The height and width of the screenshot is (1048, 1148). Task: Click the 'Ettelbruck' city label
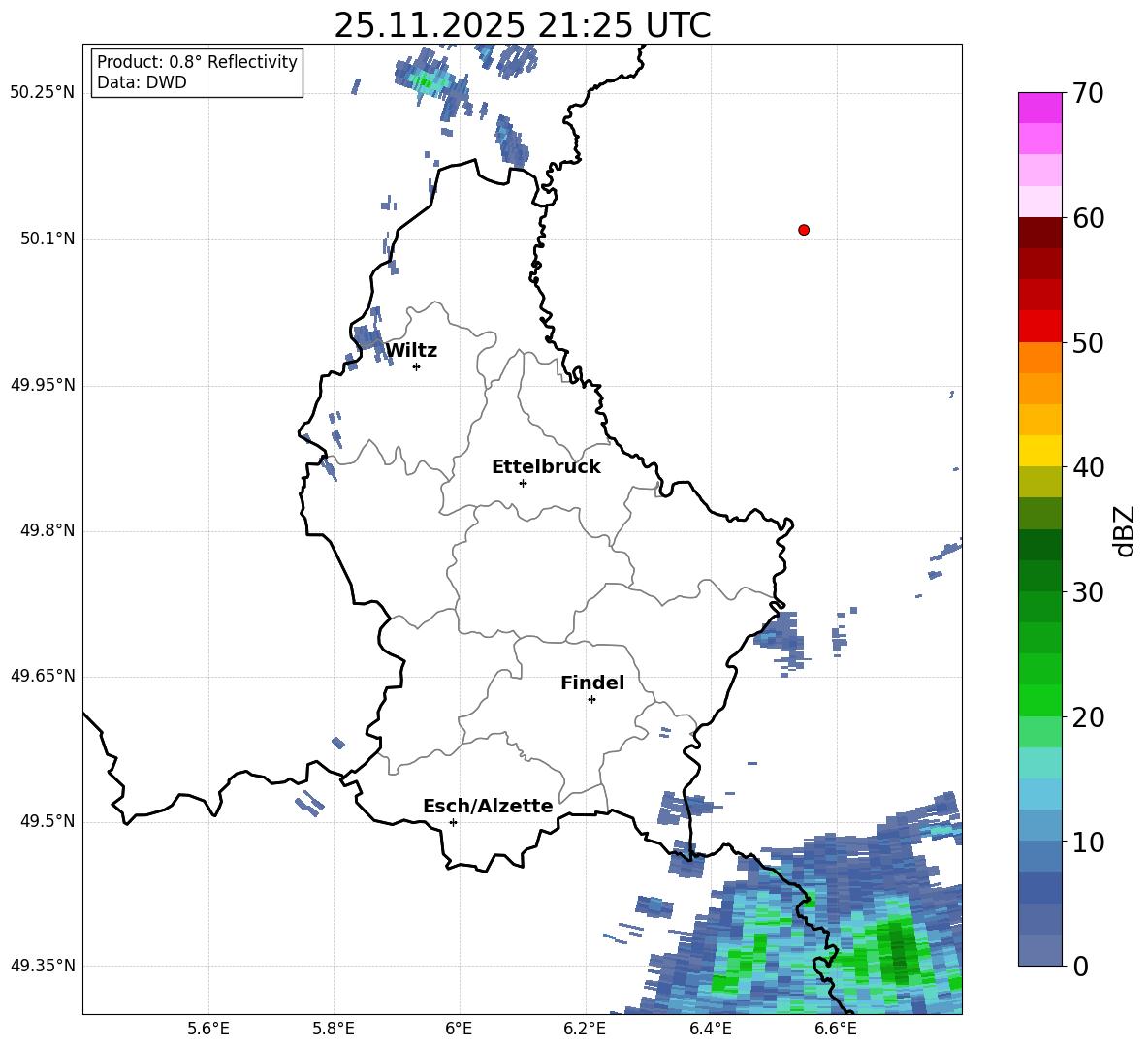click(546, 467)
